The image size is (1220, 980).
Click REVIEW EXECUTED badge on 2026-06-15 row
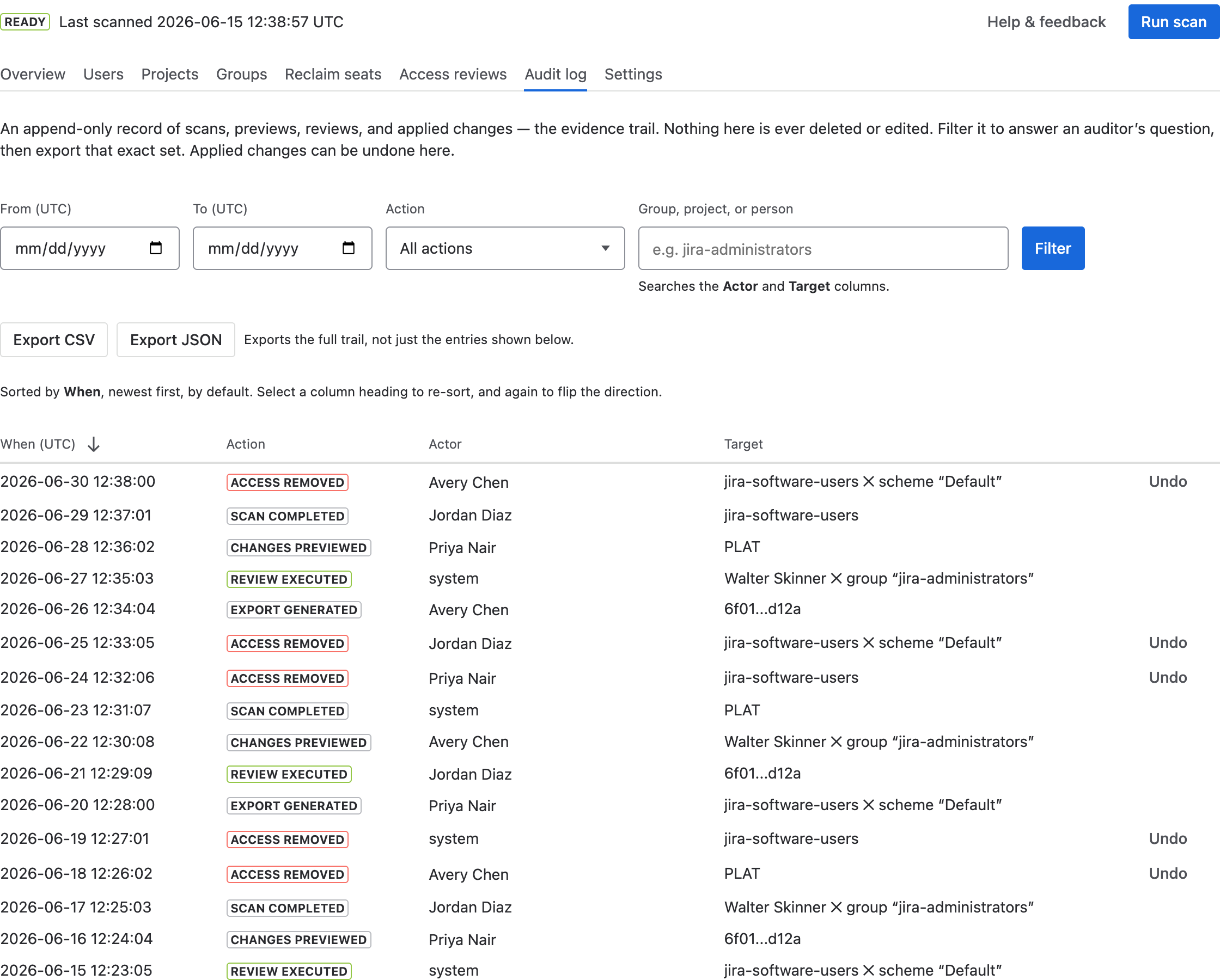[289, 971]
